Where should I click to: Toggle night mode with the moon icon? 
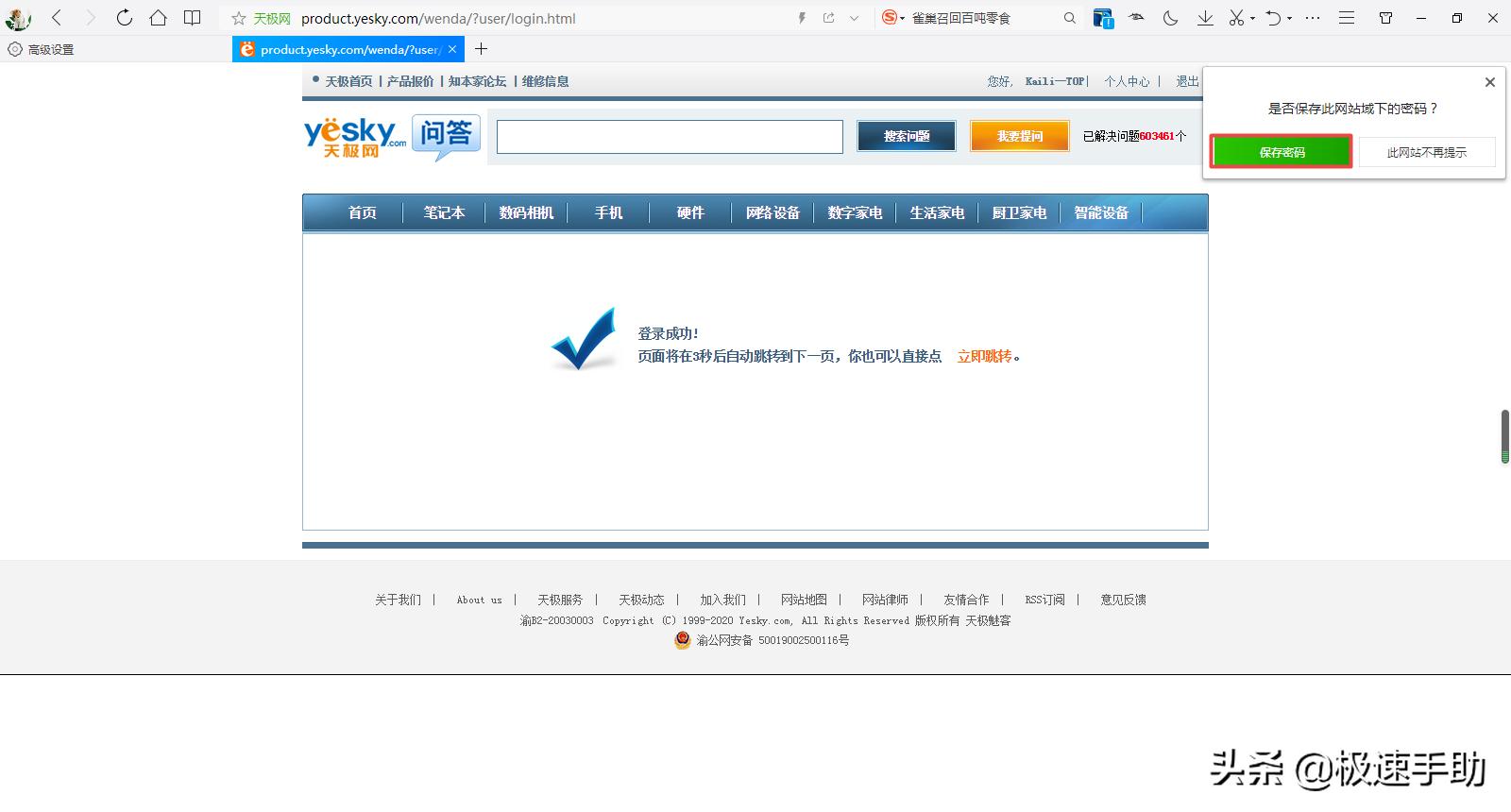(1170, 18)
